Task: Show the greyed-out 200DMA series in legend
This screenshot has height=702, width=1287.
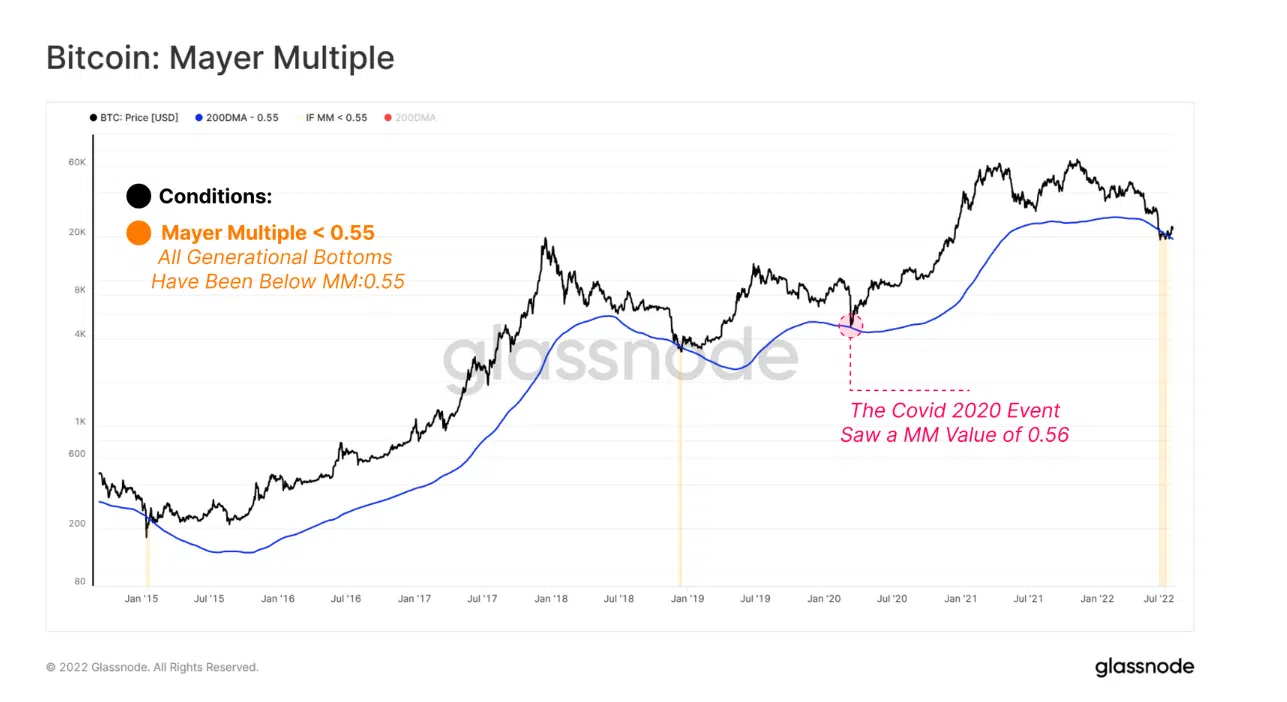Action: click(x=415, y=118)
